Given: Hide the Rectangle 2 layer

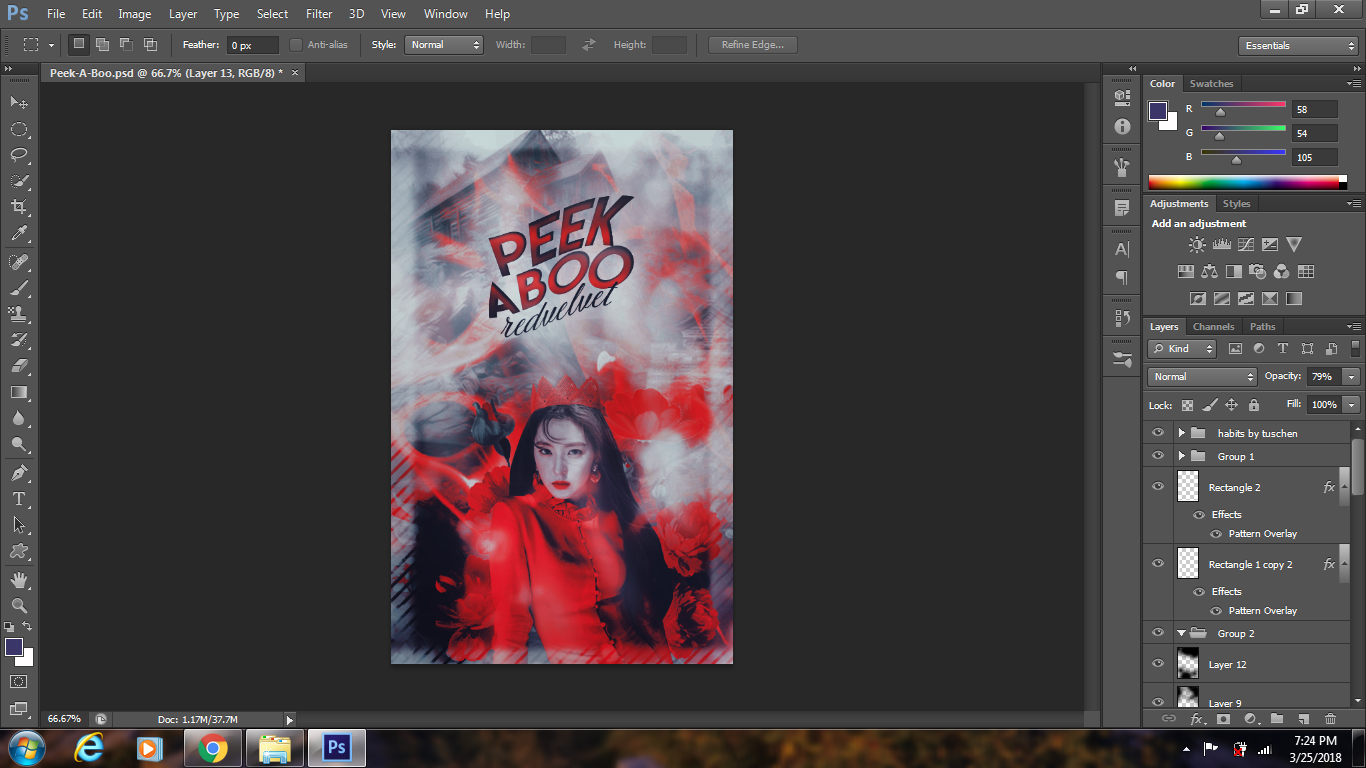Looking at the screenshot, I should (1158, 487).
